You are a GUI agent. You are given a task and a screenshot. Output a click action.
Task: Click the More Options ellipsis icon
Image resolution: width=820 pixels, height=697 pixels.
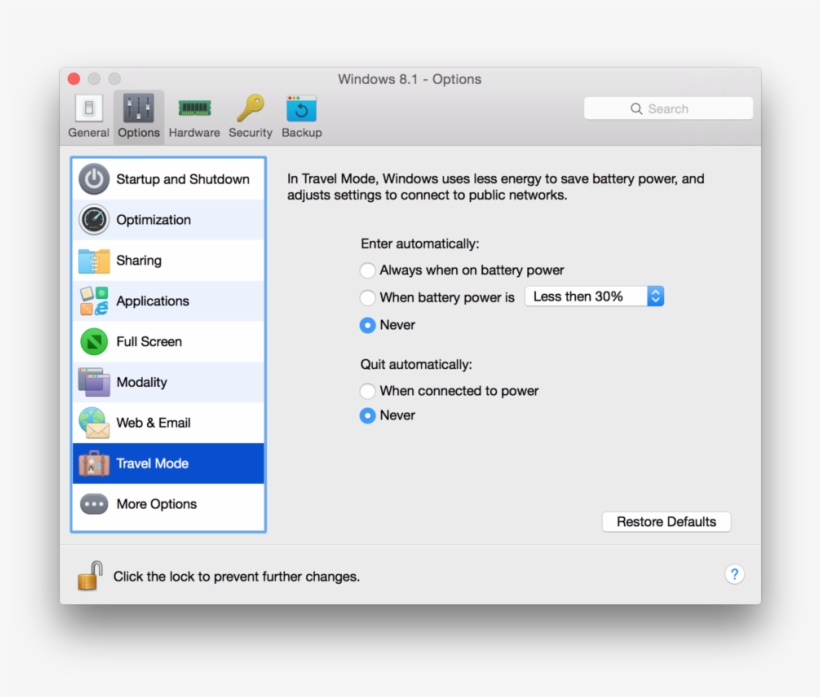click(94, 504)
